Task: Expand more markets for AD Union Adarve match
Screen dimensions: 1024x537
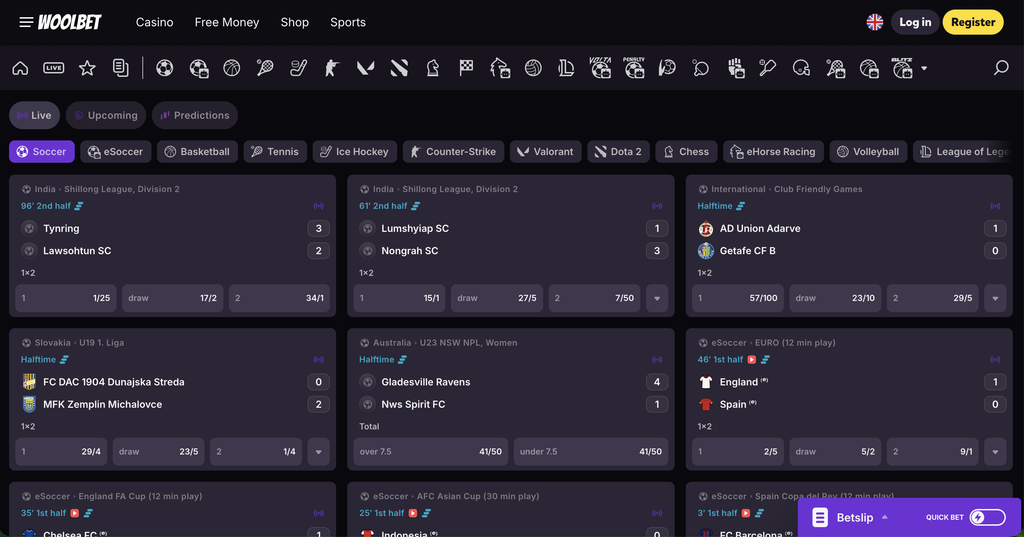Action: tap(995, 298)
